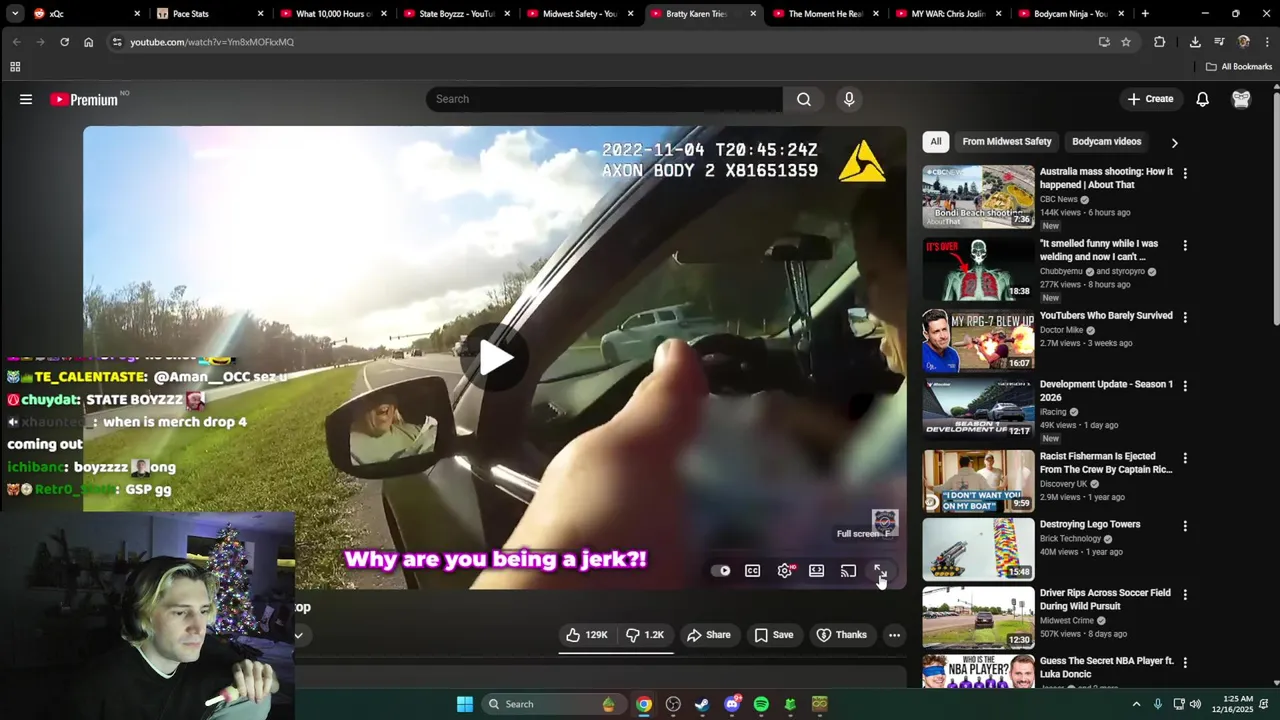Viewport: 1280px width, 720px height.
Task: Select the Bodycam videos chip
Action: [1107, 142]
